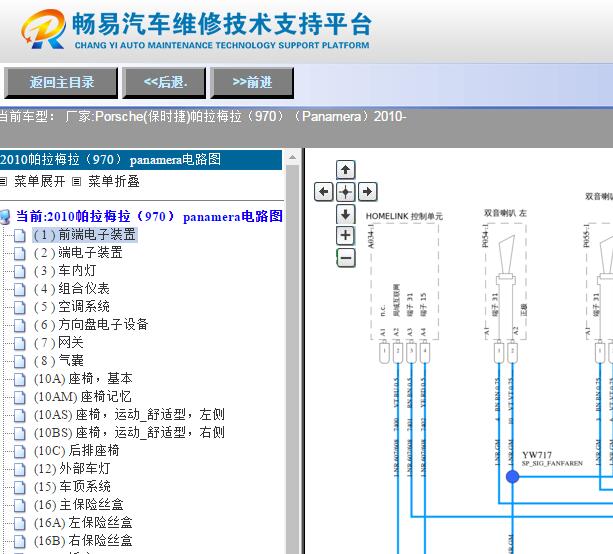Screen dimensions: 613x554
Task: Select (15) 车顶系统 entry
Action: tap(72, 486)
